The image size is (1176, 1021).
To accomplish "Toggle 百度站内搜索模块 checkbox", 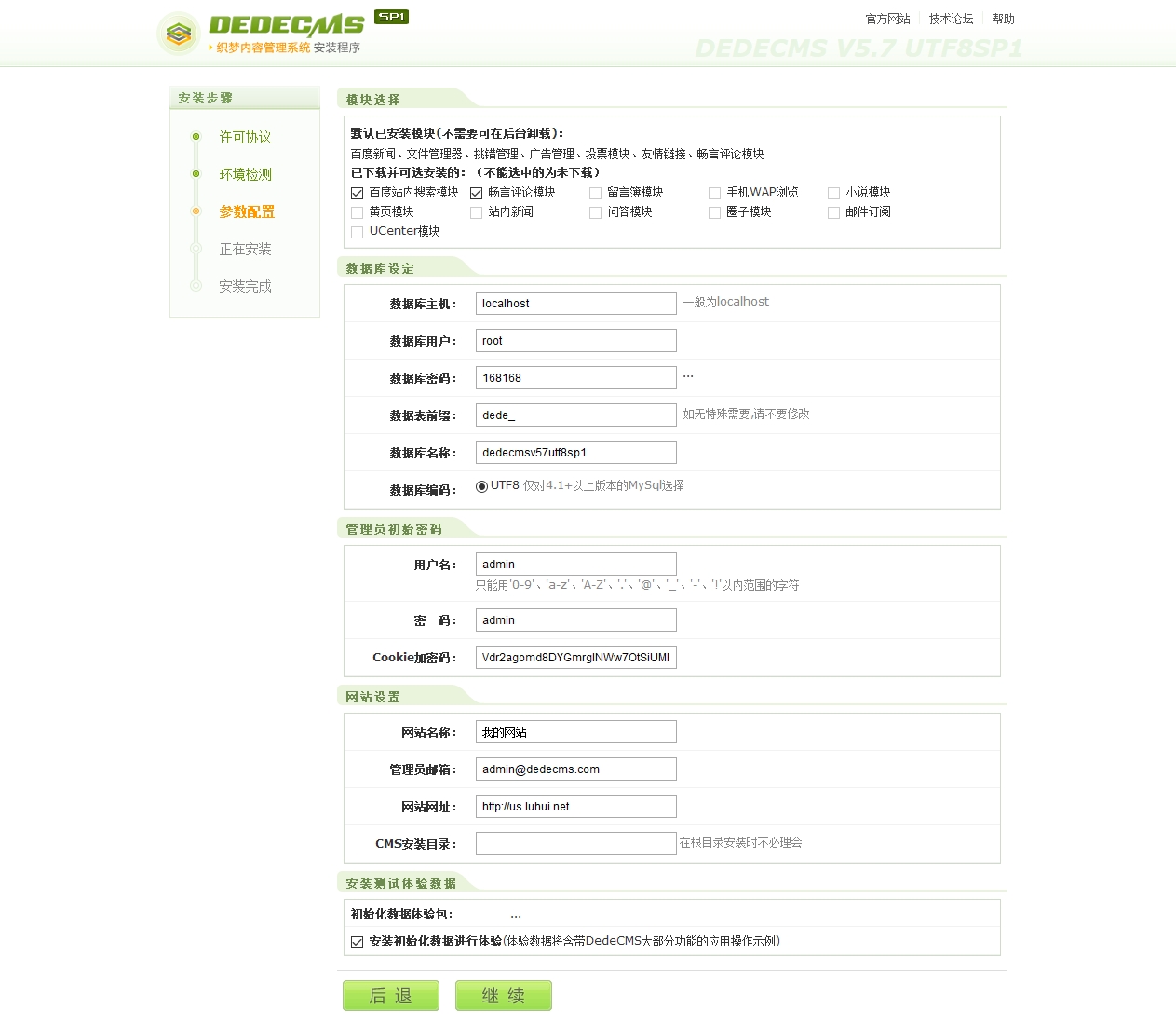I will [357, 193].
